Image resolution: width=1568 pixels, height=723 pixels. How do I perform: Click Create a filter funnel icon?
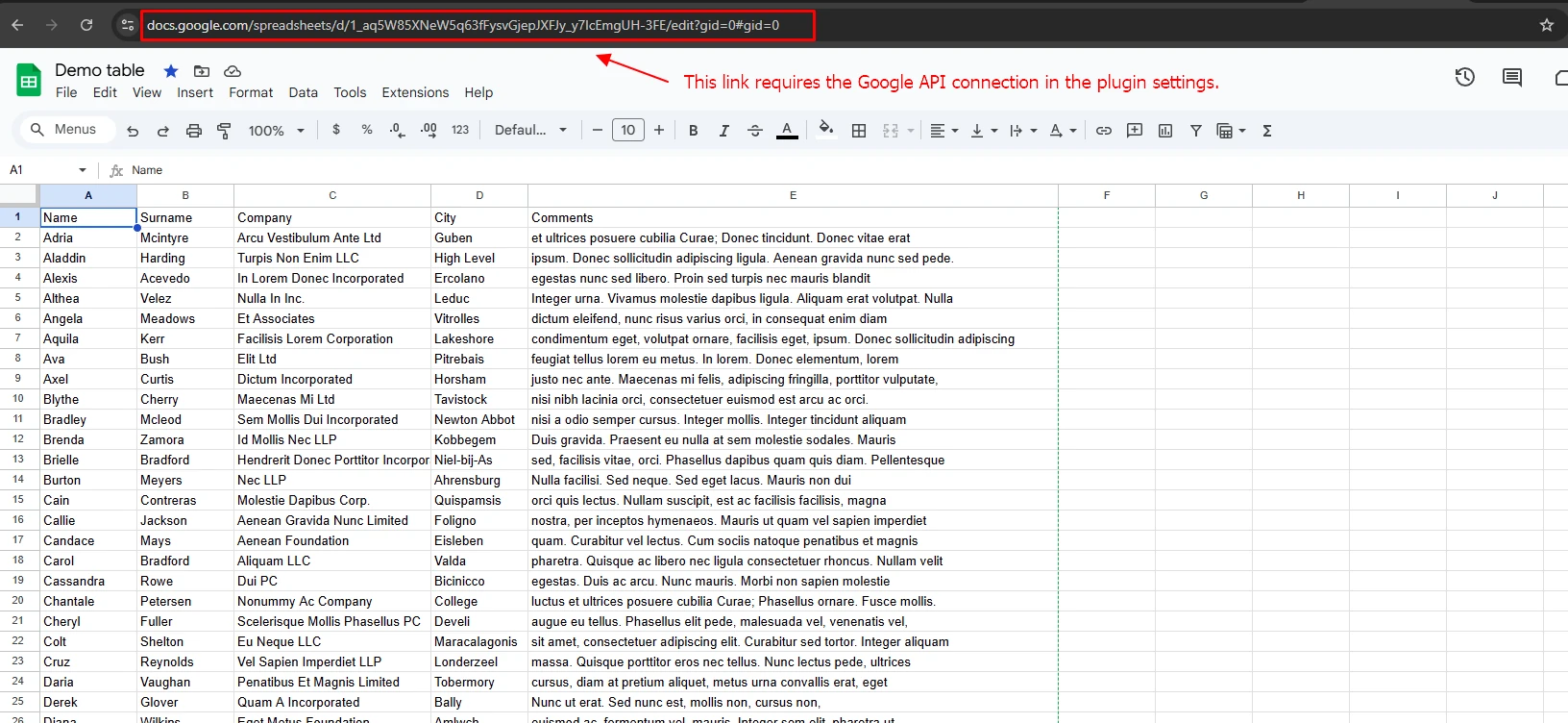[x=1196, y=131]
